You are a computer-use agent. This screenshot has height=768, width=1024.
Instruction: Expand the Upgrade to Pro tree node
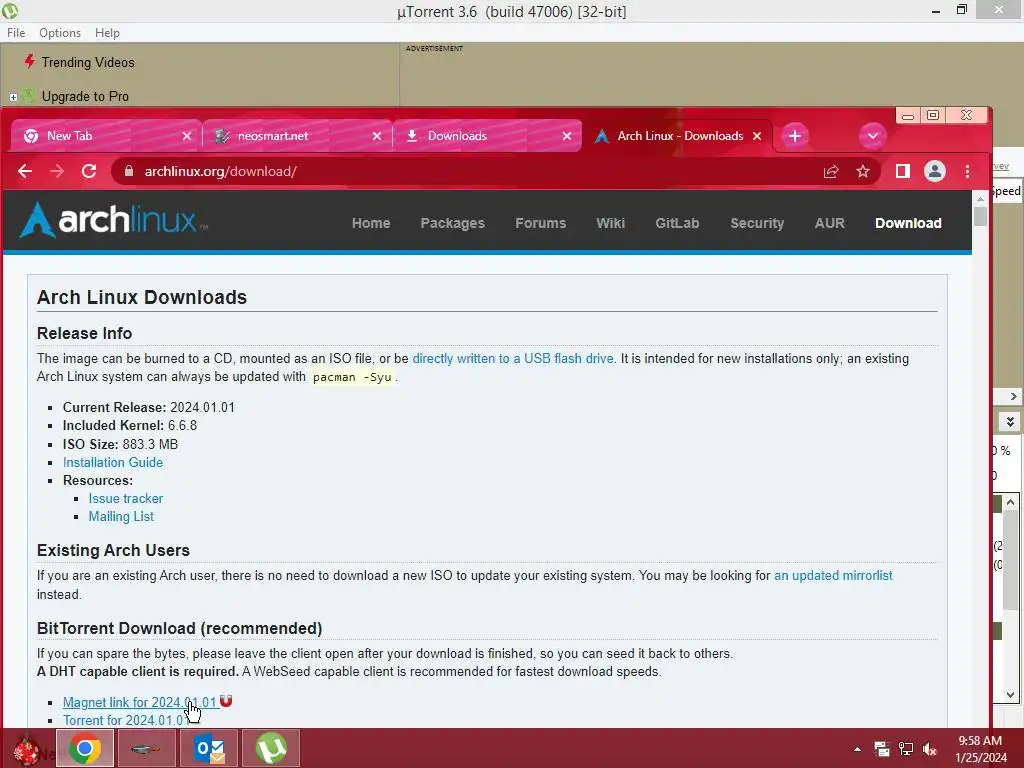13,97
